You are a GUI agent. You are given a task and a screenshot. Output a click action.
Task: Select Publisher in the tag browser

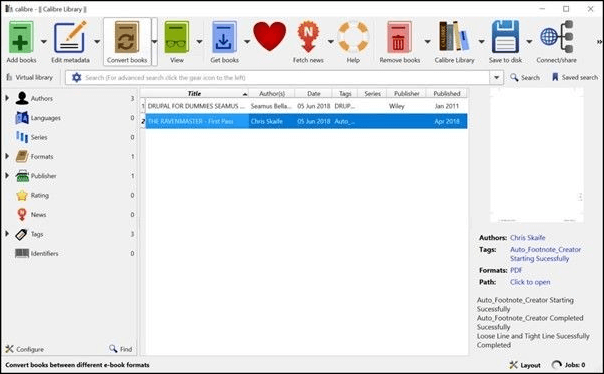click(x=43, y=176)
